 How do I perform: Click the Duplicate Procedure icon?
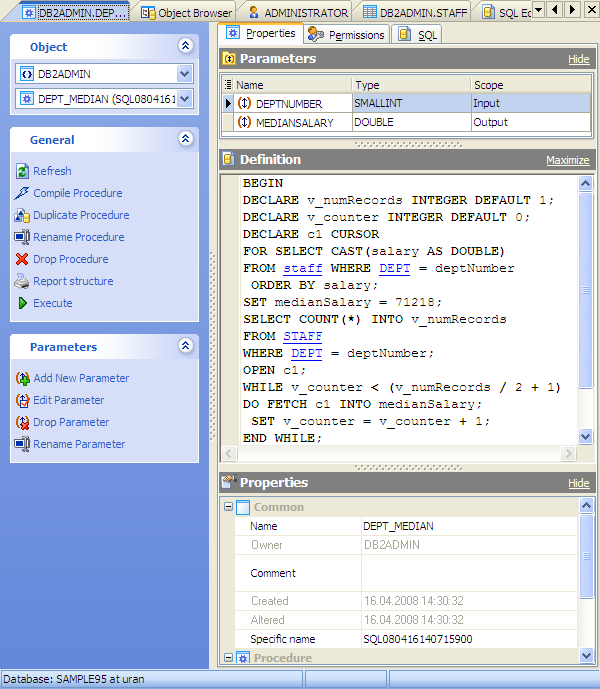click(x=23, y=215)
